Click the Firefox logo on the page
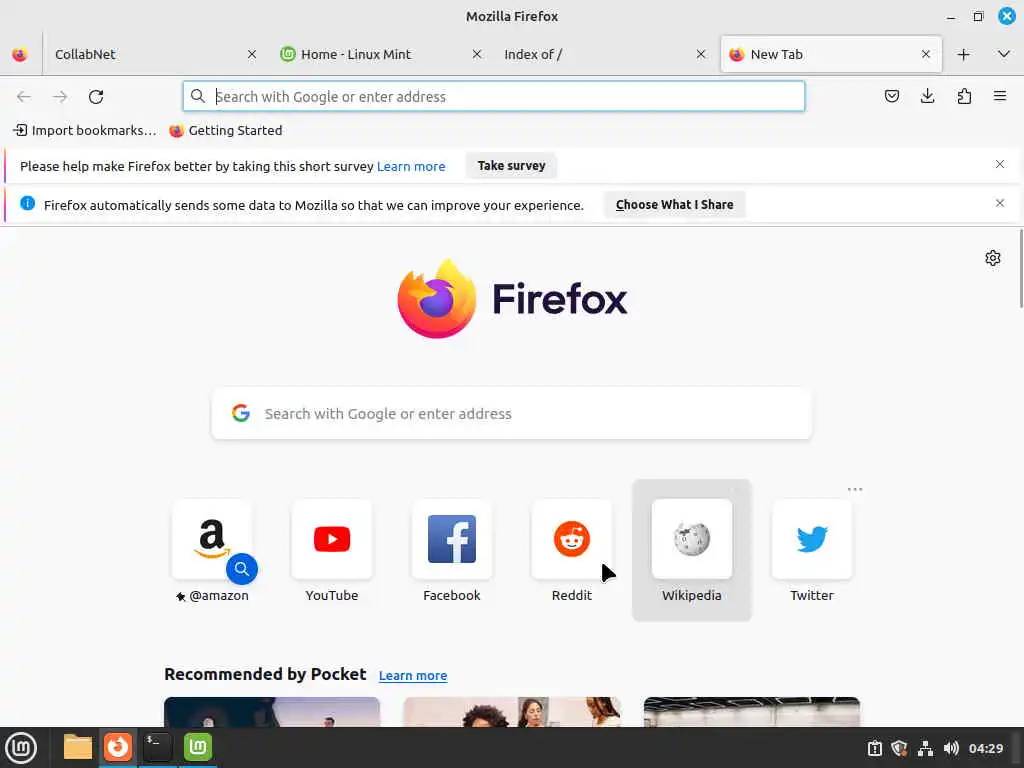This screenshot has width=1024, height=768. click(x=512, y=299)
